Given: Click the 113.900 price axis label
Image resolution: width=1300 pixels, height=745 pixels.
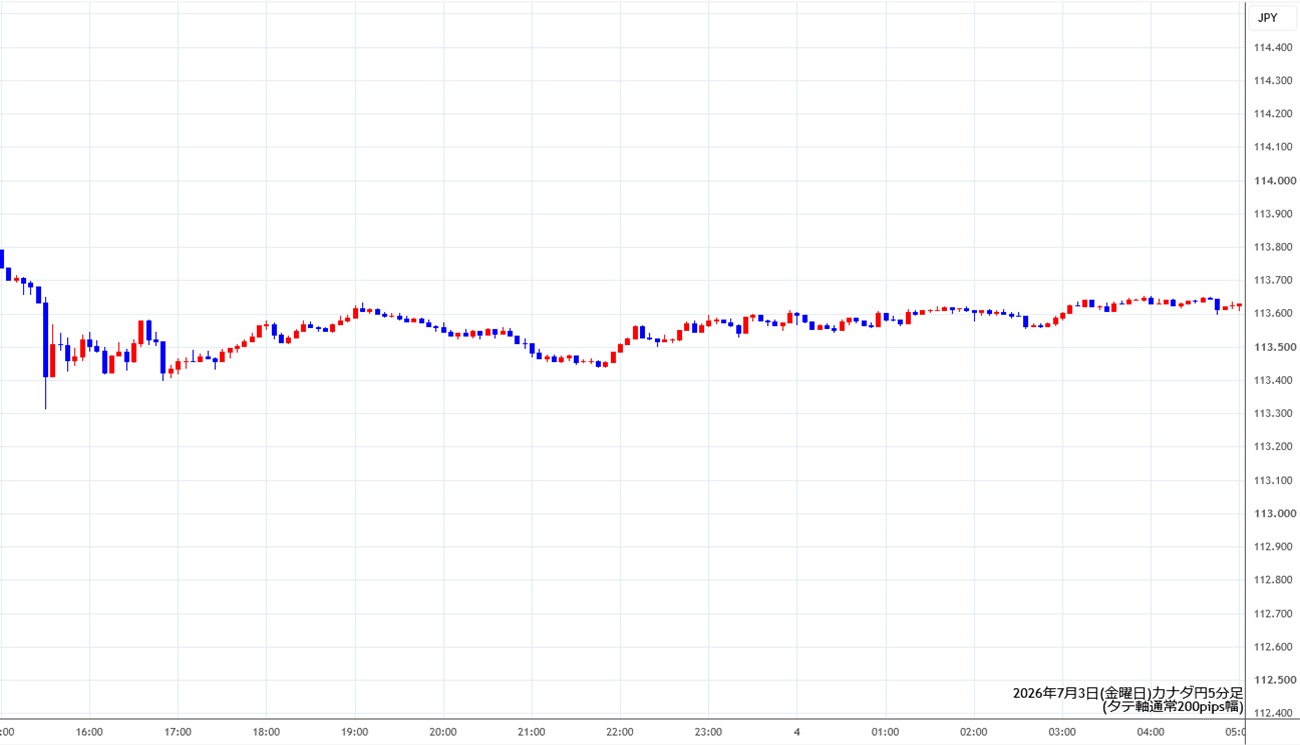Looking at the screenshot, I should pos(1271,214).
